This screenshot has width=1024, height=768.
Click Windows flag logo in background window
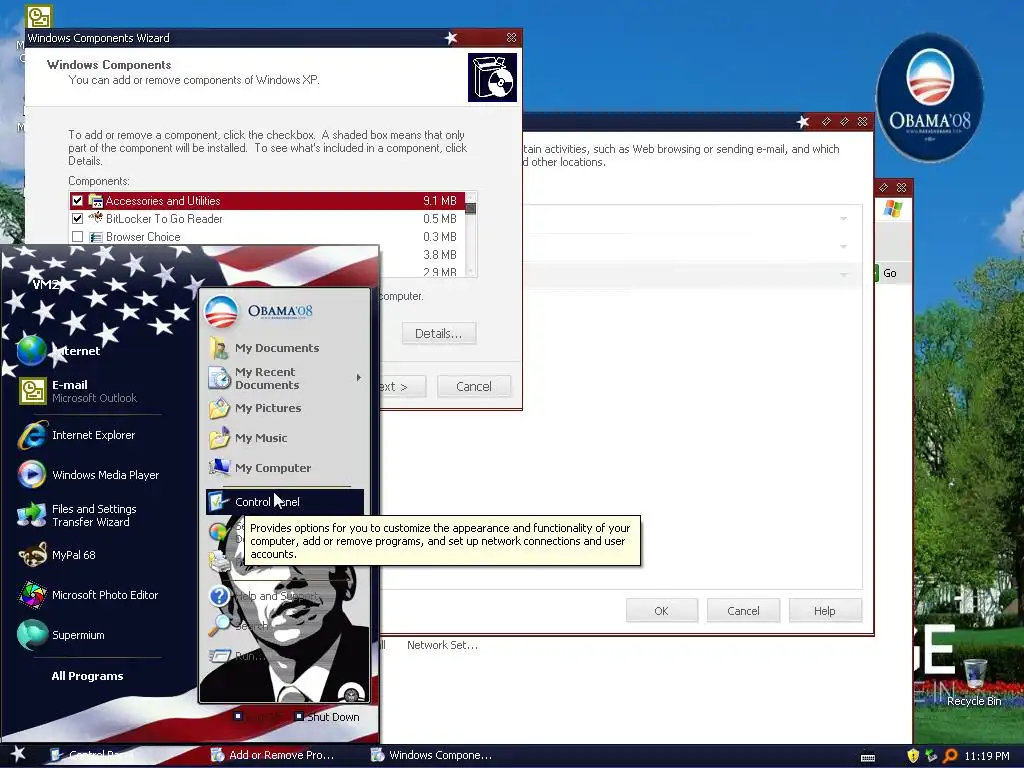click(x=892, y=209)
